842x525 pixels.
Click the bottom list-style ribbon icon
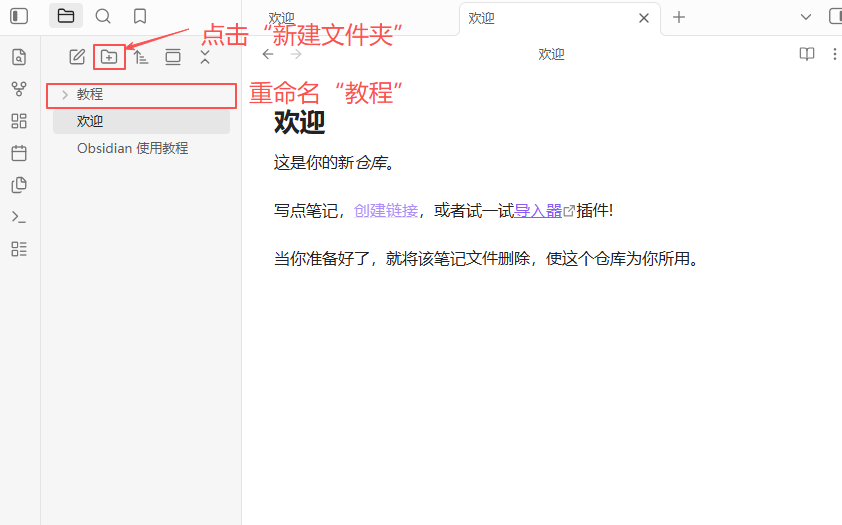pyautogui.click(x=19, y=249)
